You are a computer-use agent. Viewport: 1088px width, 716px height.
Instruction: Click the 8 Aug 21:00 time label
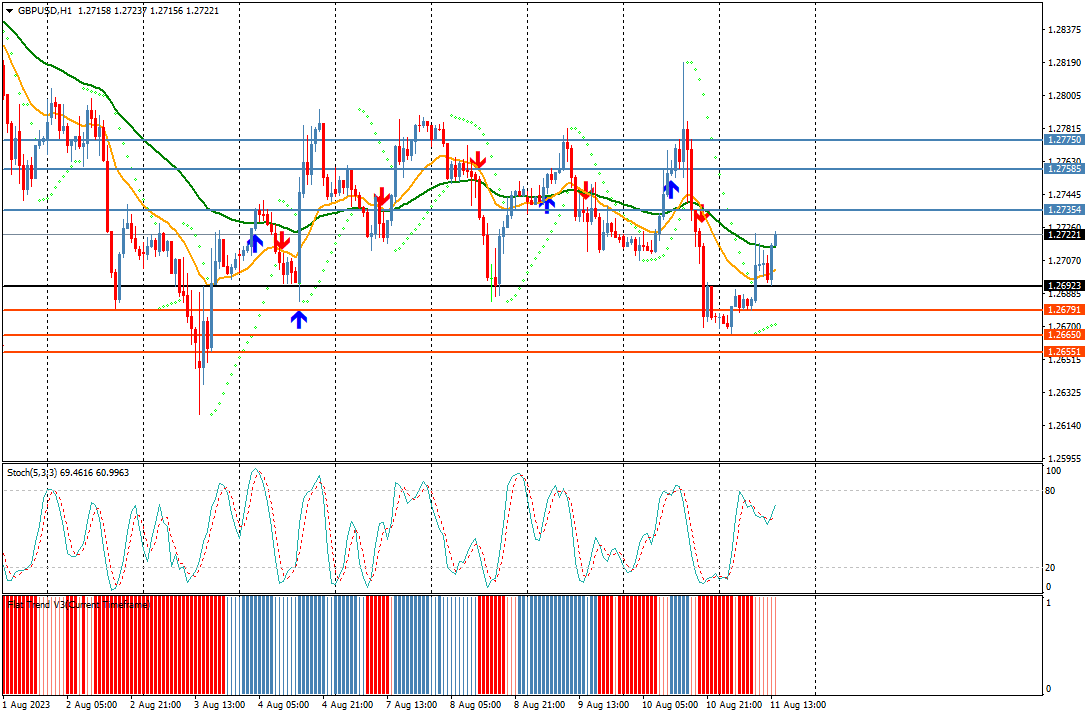coord(539,705)
